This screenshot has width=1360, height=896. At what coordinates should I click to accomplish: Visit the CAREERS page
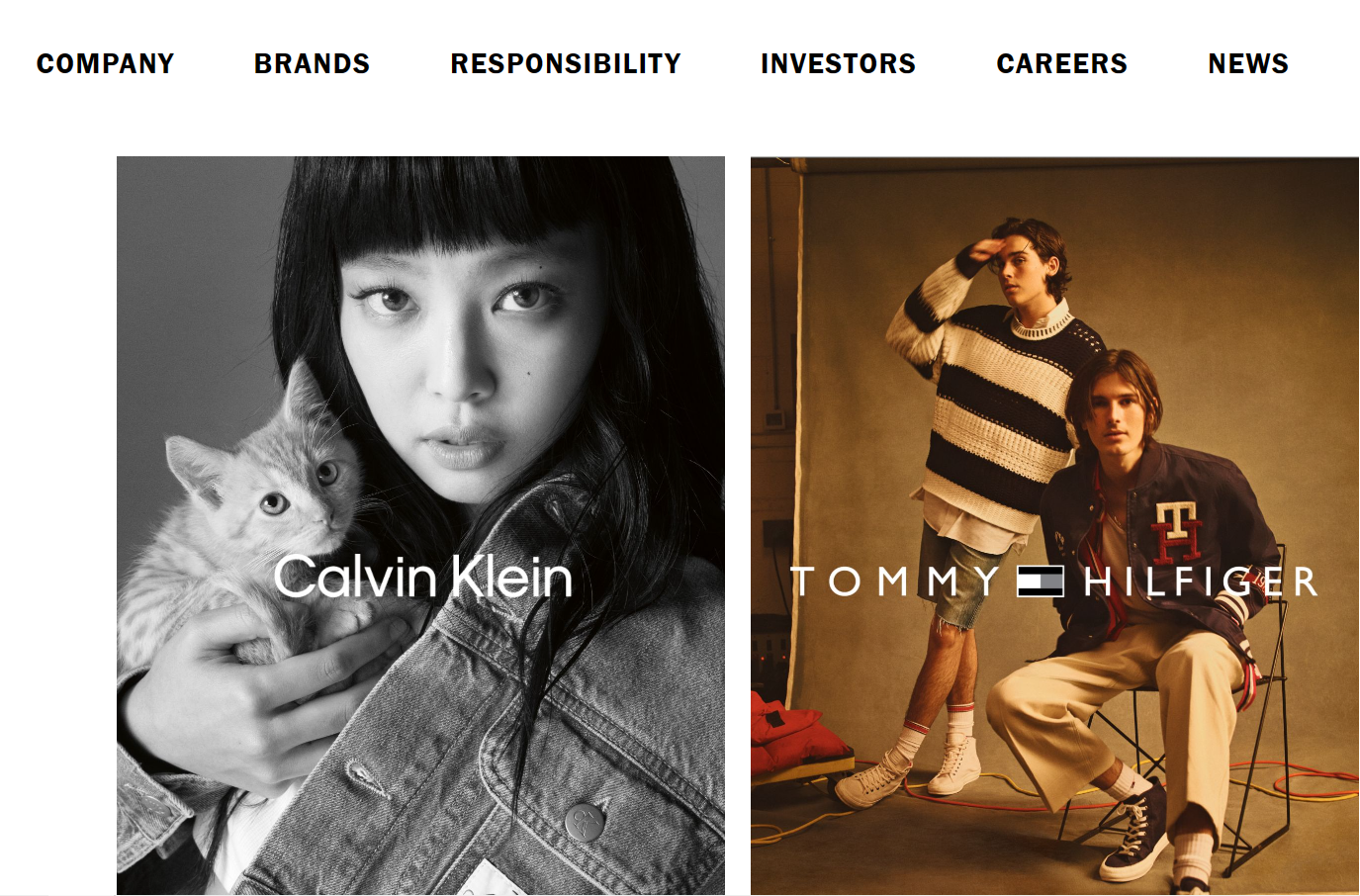pos(1061,64)
